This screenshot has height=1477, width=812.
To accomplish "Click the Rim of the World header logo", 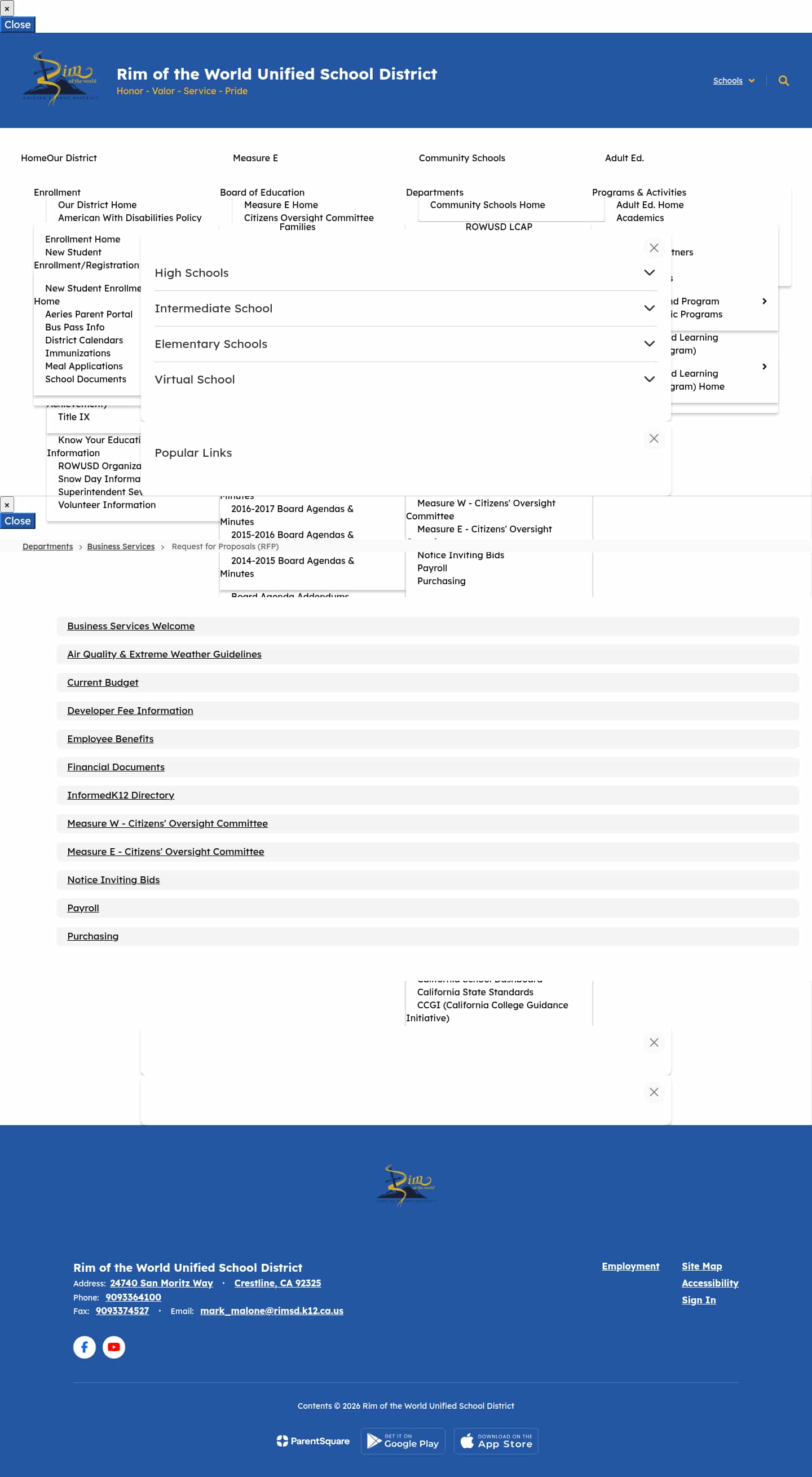I will tap(60, 78).
